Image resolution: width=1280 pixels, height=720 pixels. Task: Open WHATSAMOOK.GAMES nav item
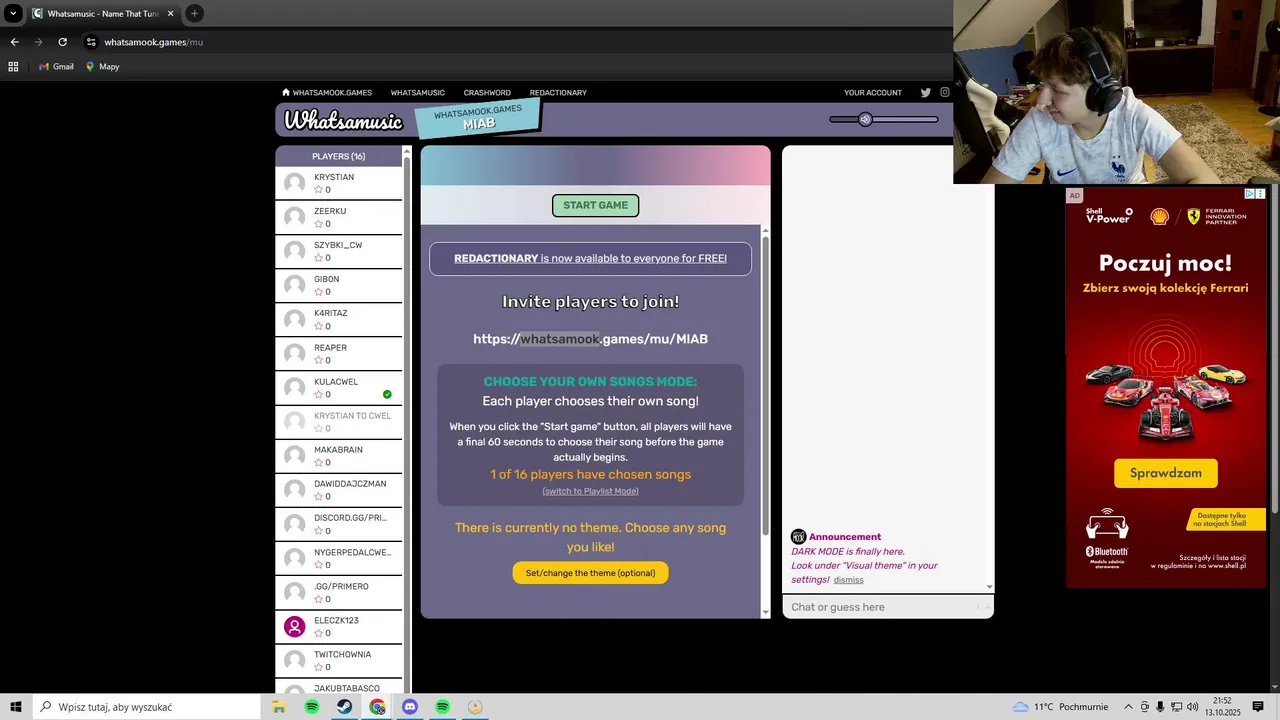pos(332,92)
